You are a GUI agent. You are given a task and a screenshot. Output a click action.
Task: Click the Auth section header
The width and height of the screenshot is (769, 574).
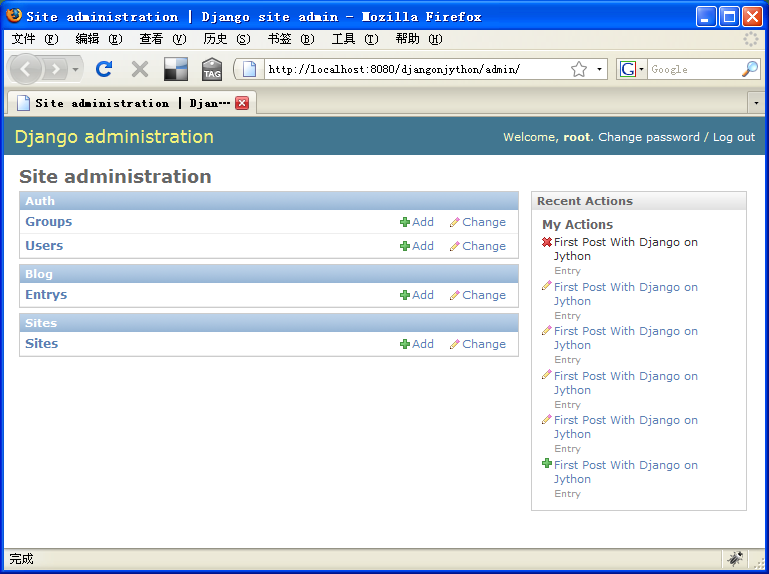(x=269, y=201)
